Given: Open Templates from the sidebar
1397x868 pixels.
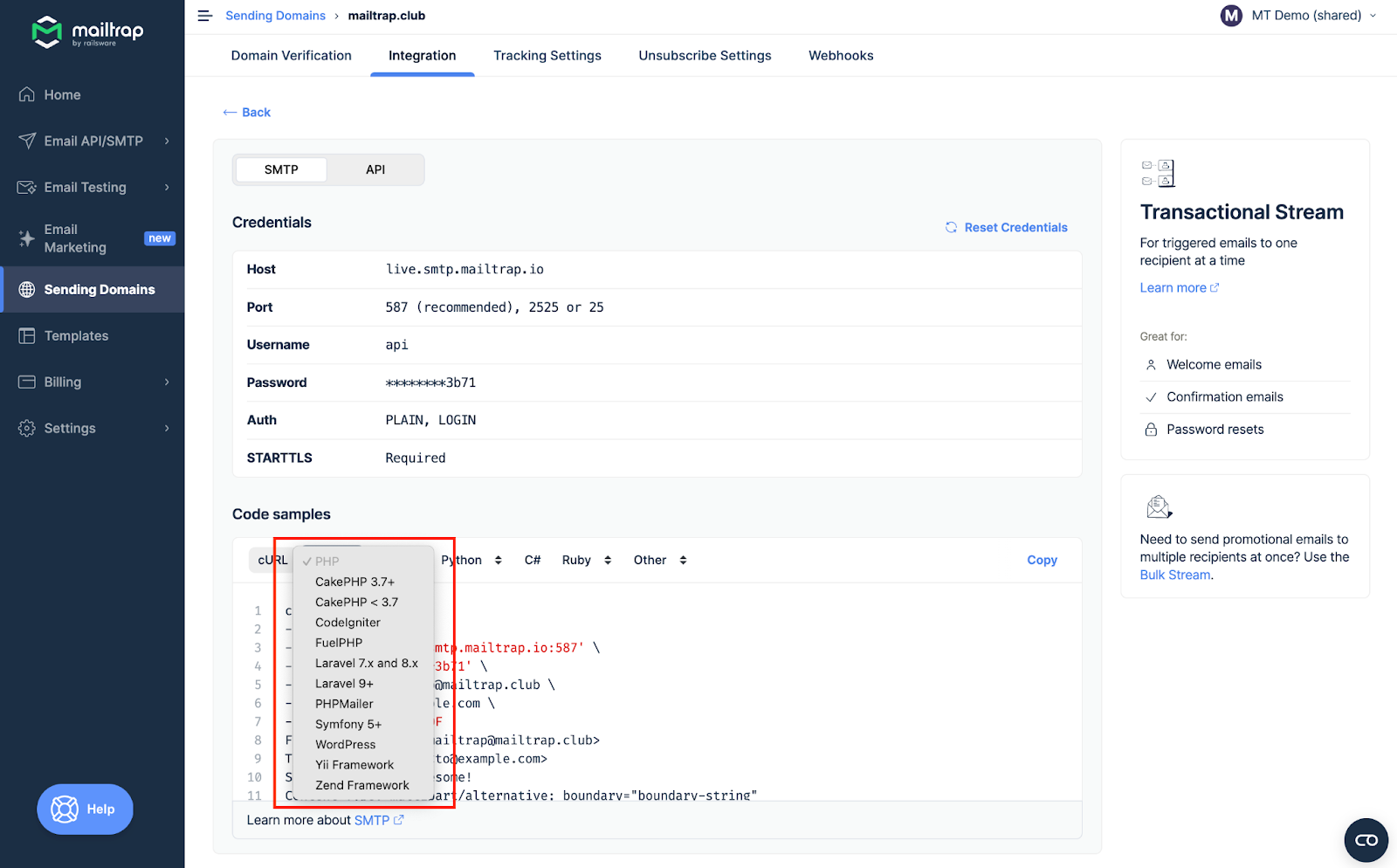Looking at the screenshot, I should point(76,336).
